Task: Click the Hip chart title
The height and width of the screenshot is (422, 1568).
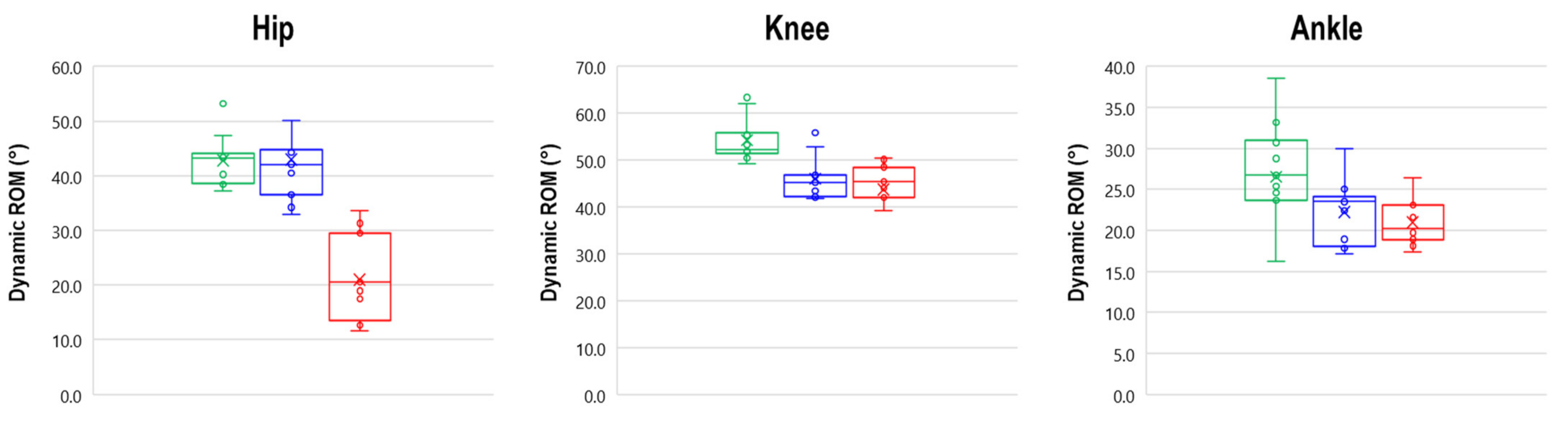Action: pyautogui.click(x=273, y=29)
